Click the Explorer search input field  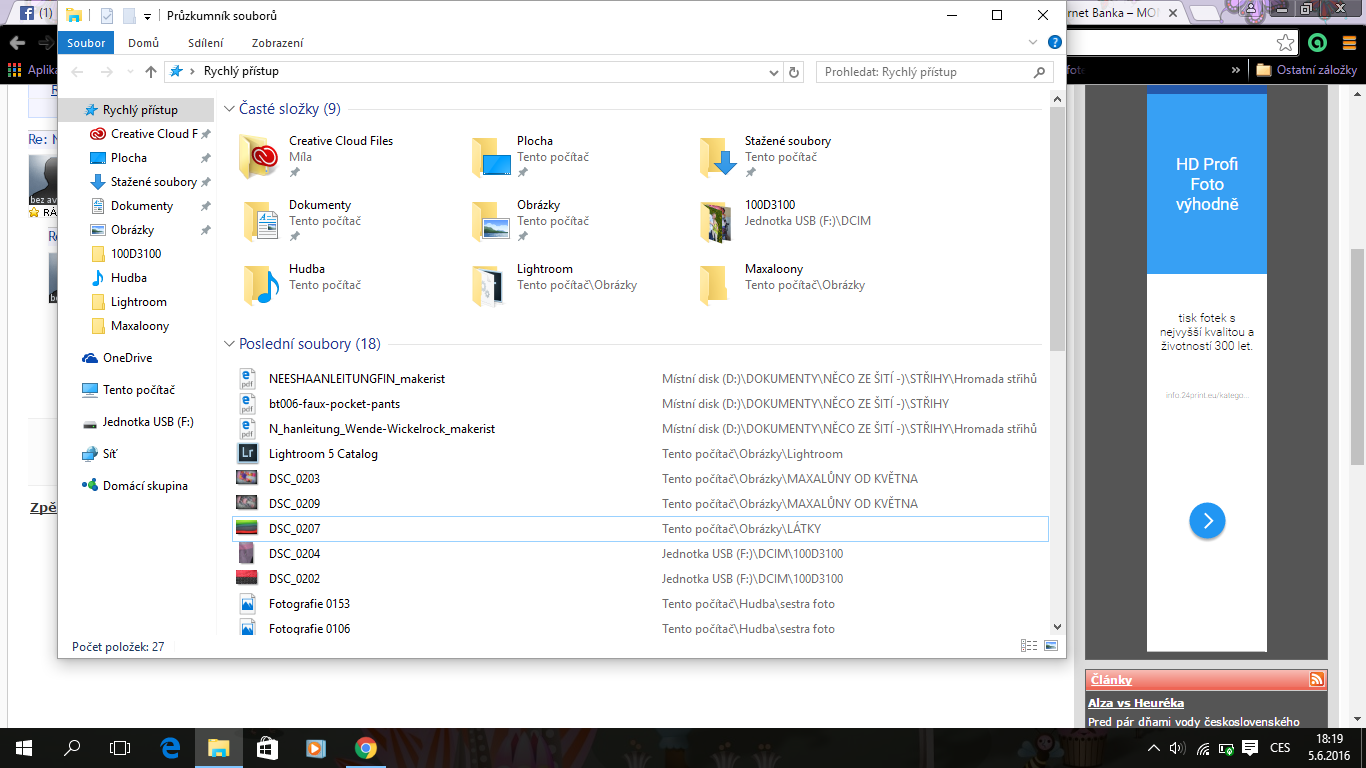924,72
